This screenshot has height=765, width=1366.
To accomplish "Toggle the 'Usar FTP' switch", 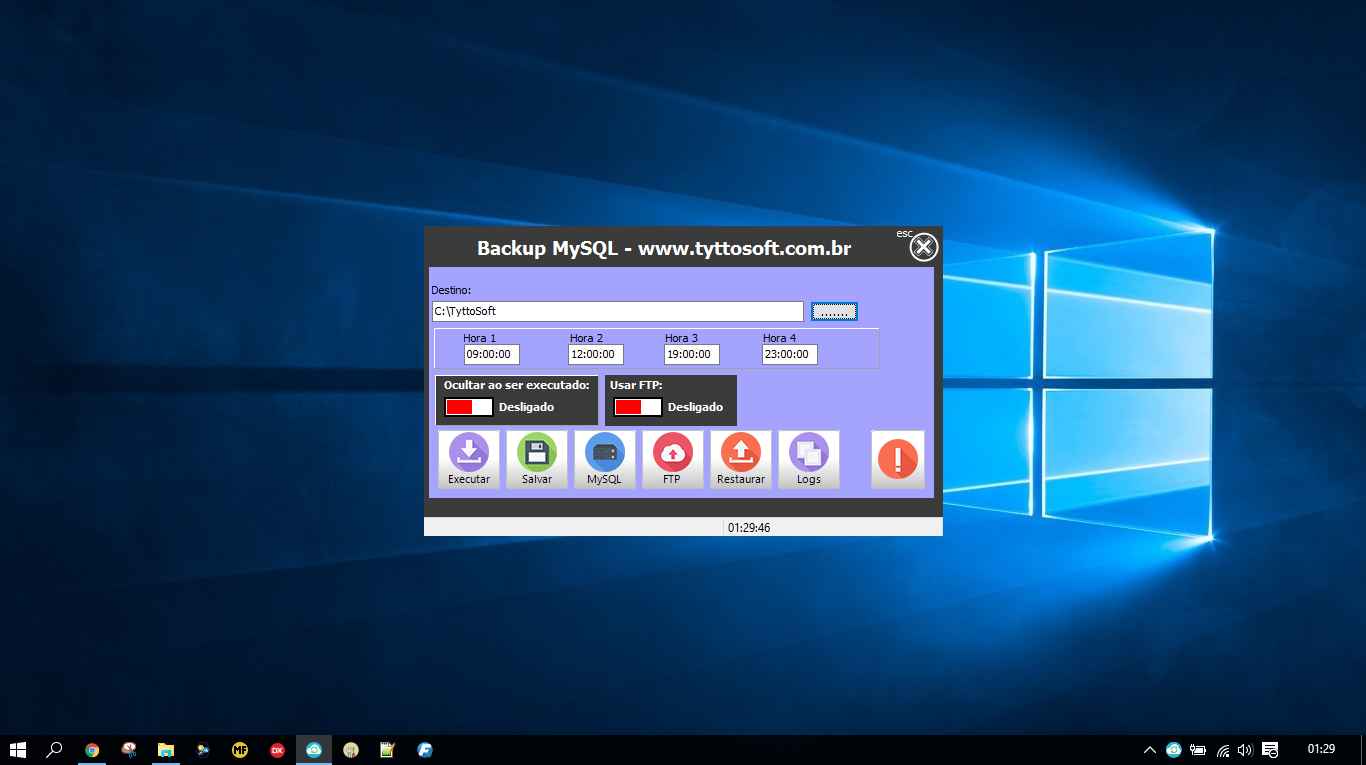I will tap(638, 407).
